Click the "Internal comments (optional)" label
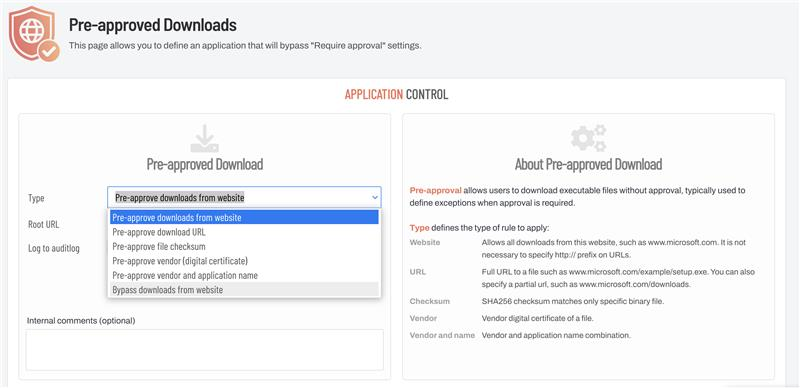This screenshot has height=388, width=800. [x=81, y=321]
